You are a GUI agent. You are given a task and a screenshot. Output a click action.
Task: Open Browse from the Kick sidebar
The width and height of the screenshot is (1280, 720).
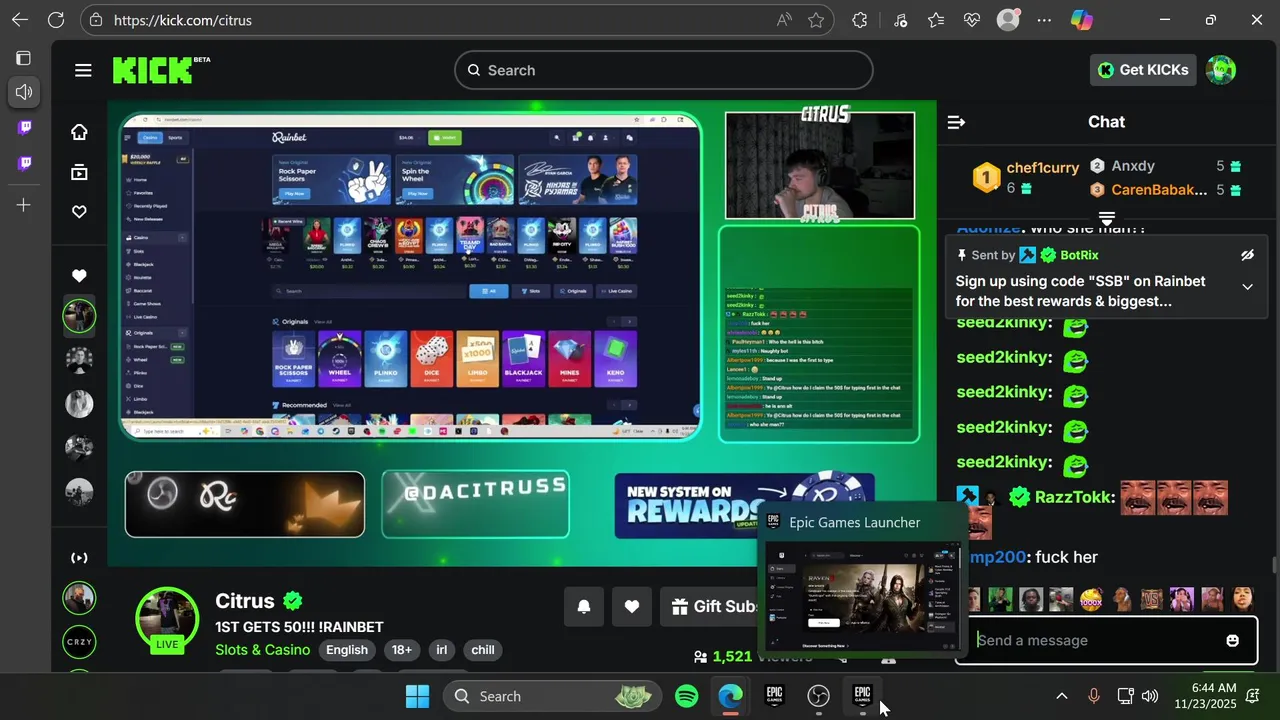click(x=79, y=172)
